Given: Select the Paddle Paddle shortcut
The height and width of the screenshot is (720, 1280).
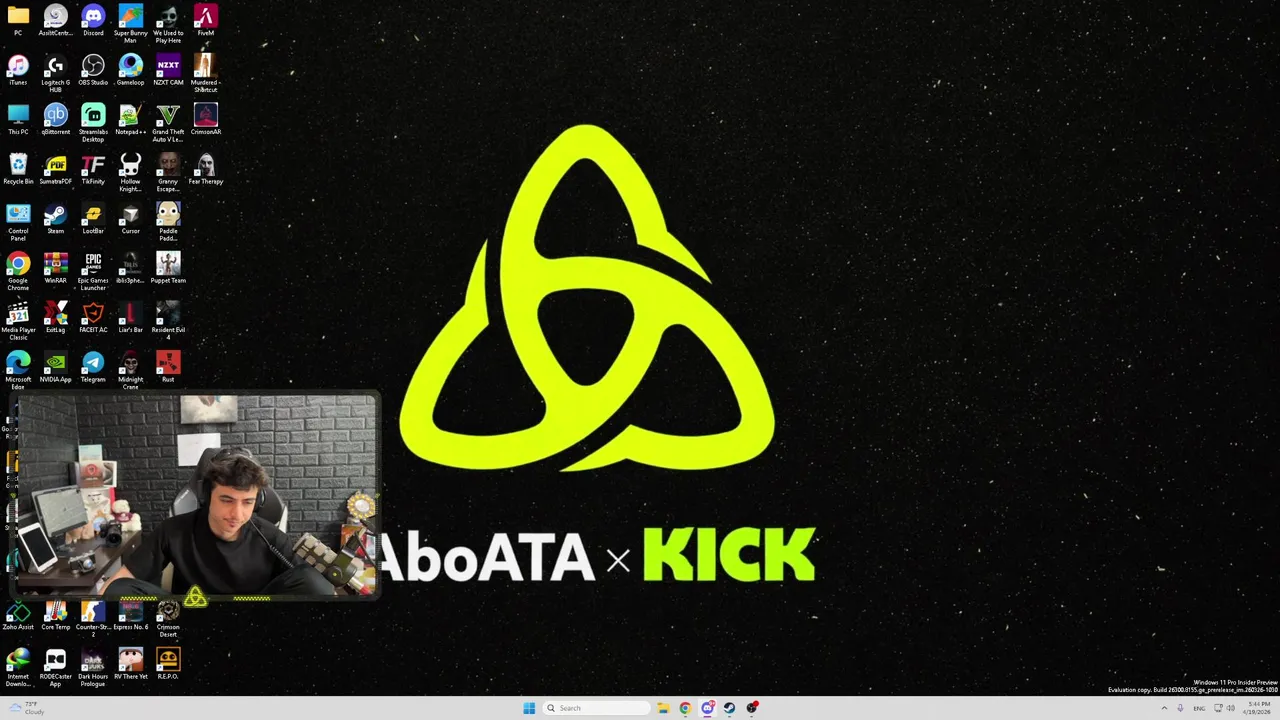Looking at the screenshot, I should coord(168,222).
